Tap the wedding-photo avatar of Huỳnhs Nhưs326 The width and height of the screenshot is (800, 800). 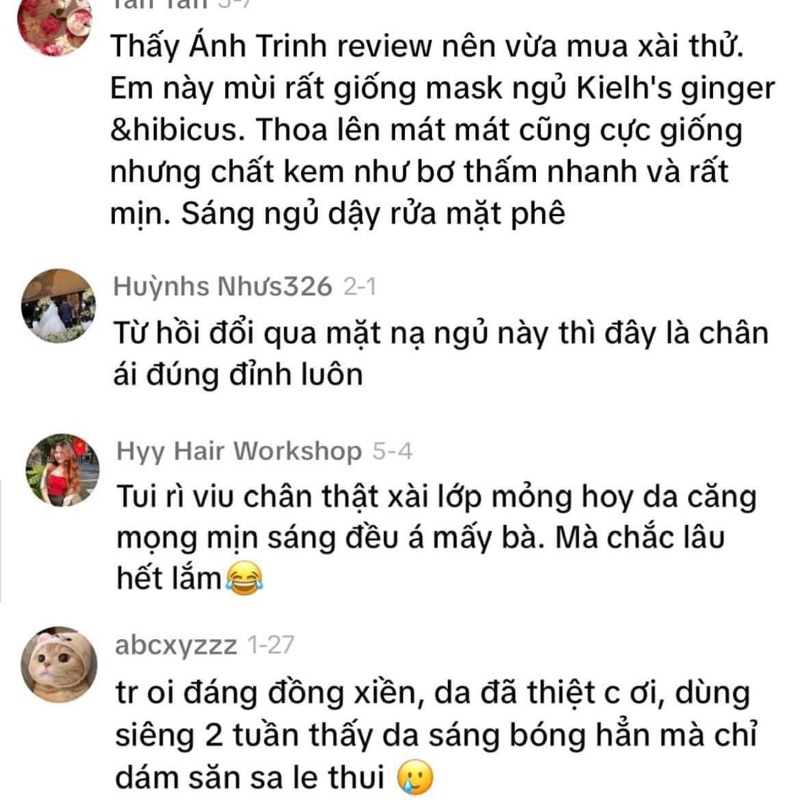pyautogui.click(x=59, y=306)
